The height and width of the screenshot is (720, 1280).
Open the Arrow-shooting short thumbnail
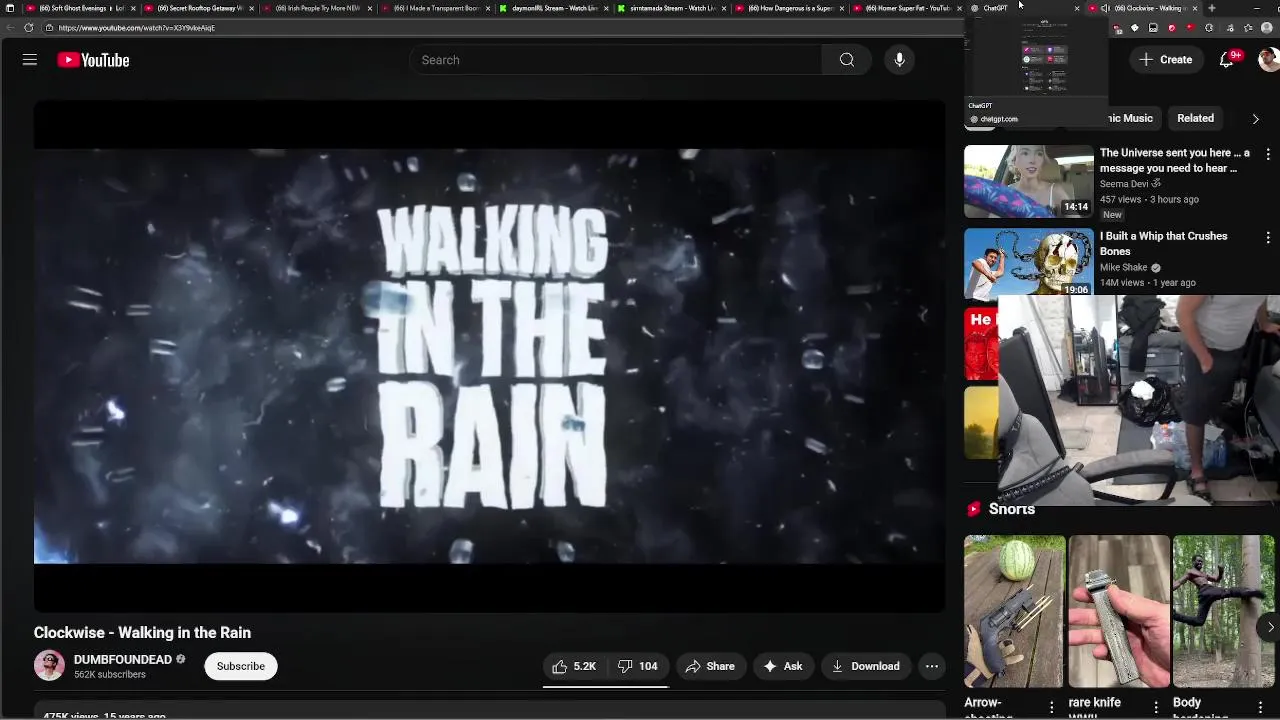click(1014, 611)
